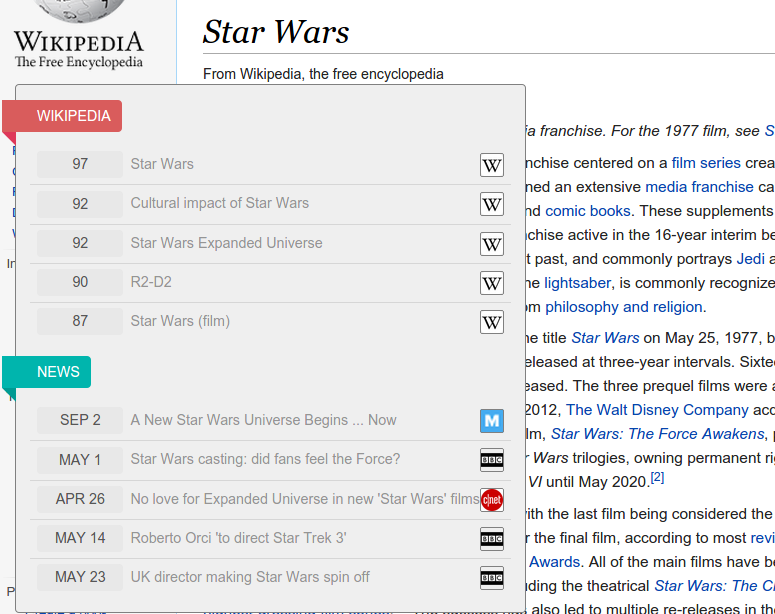This screenshot has width=775, height=614.
Task: Open 'Star Wars Expanded Universe' result
Action: pos(226,242)
